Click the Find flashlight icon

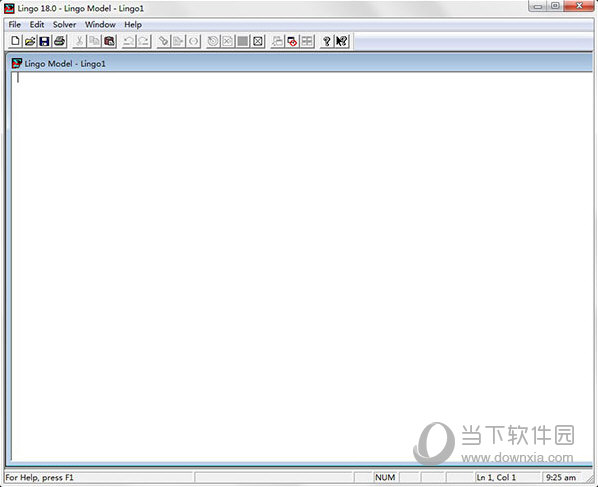(x=163, y=41)
